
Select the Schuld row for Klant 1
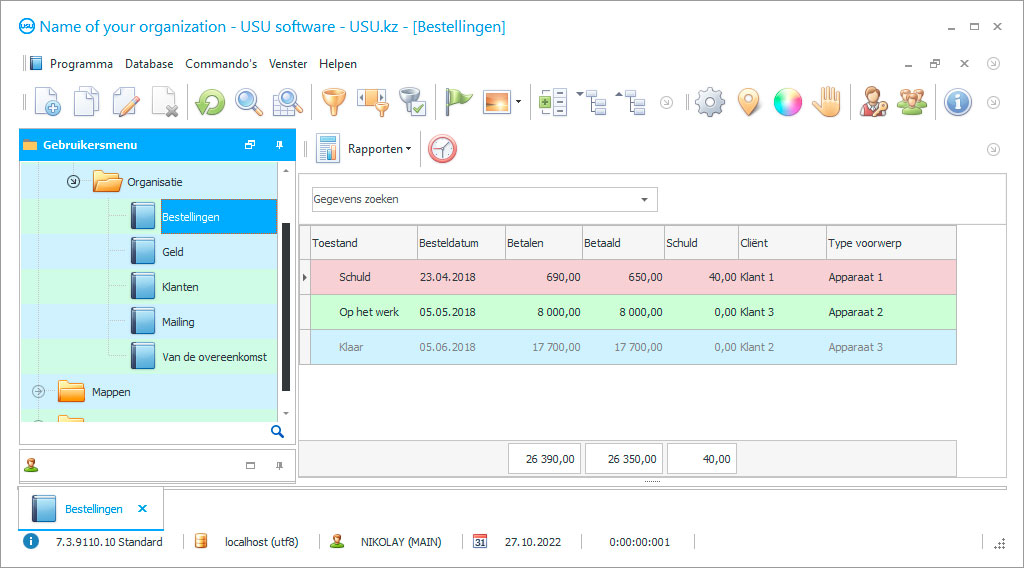(x=633, y=277)
